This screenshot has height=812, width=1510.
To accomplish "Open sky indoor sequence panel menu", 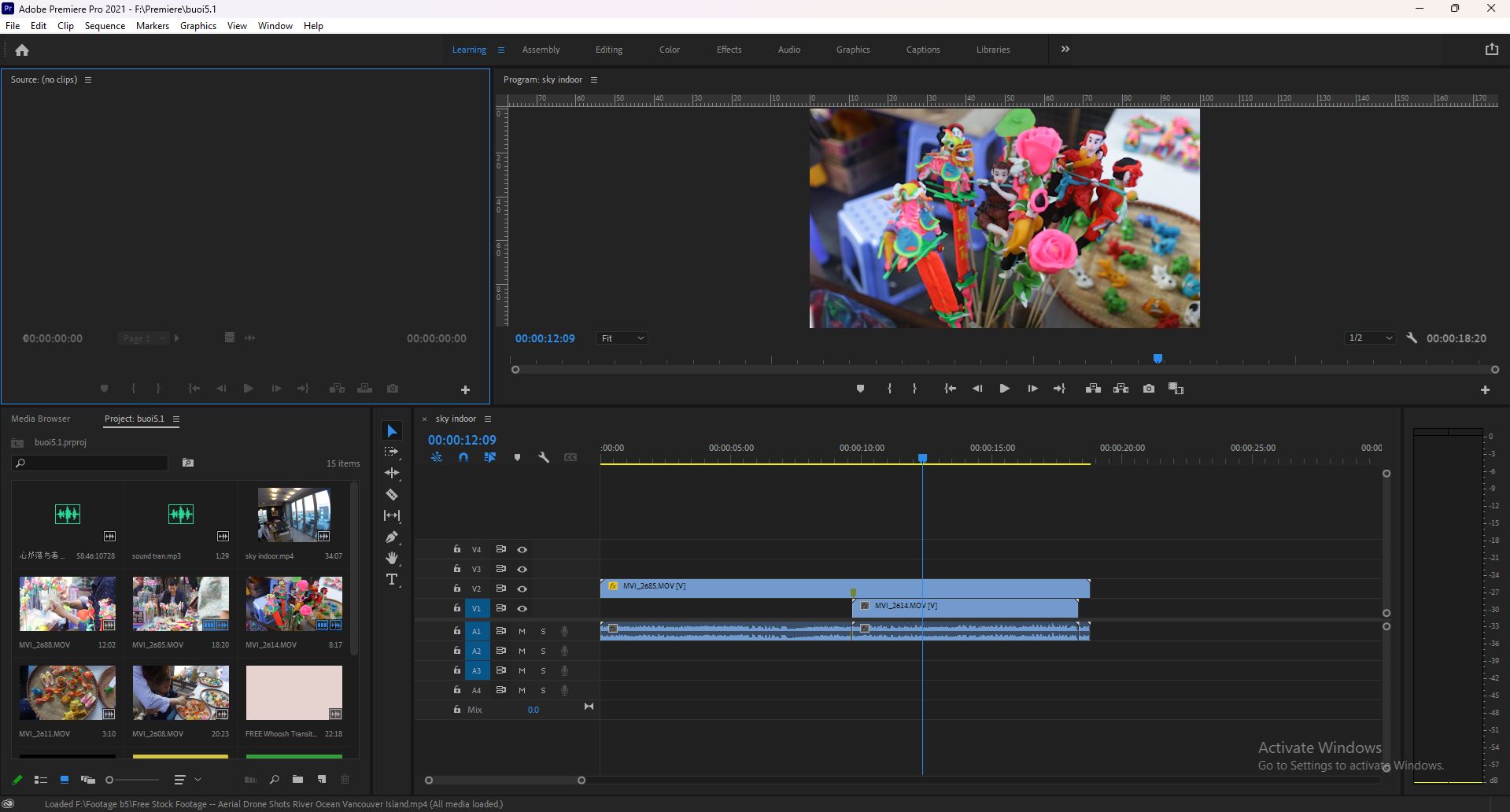I will (488, 419).
